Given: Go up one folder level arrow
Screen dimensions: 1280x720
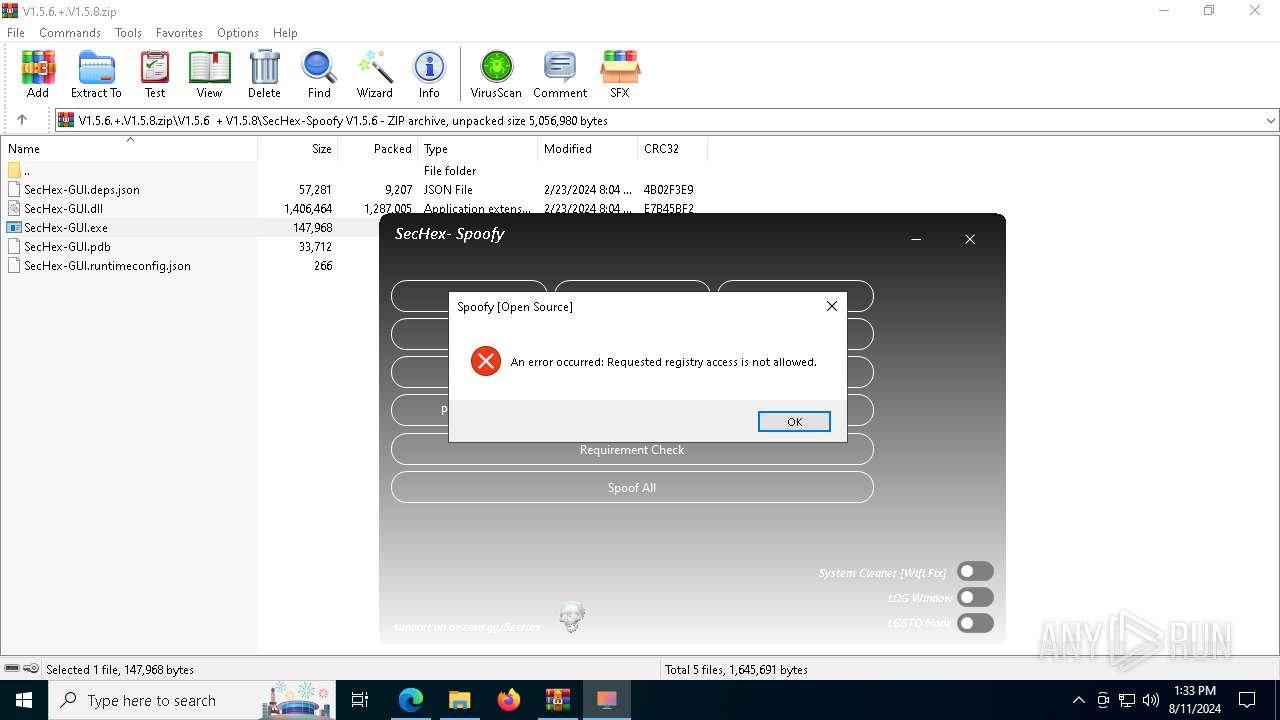Looking at the screenshot, I should [x=22, y=120].
